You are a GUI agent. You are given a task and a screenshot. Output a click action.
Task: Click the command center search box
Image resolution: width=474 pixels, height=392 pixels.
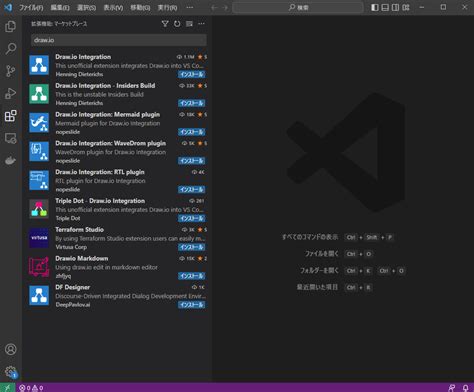[298, 7]
